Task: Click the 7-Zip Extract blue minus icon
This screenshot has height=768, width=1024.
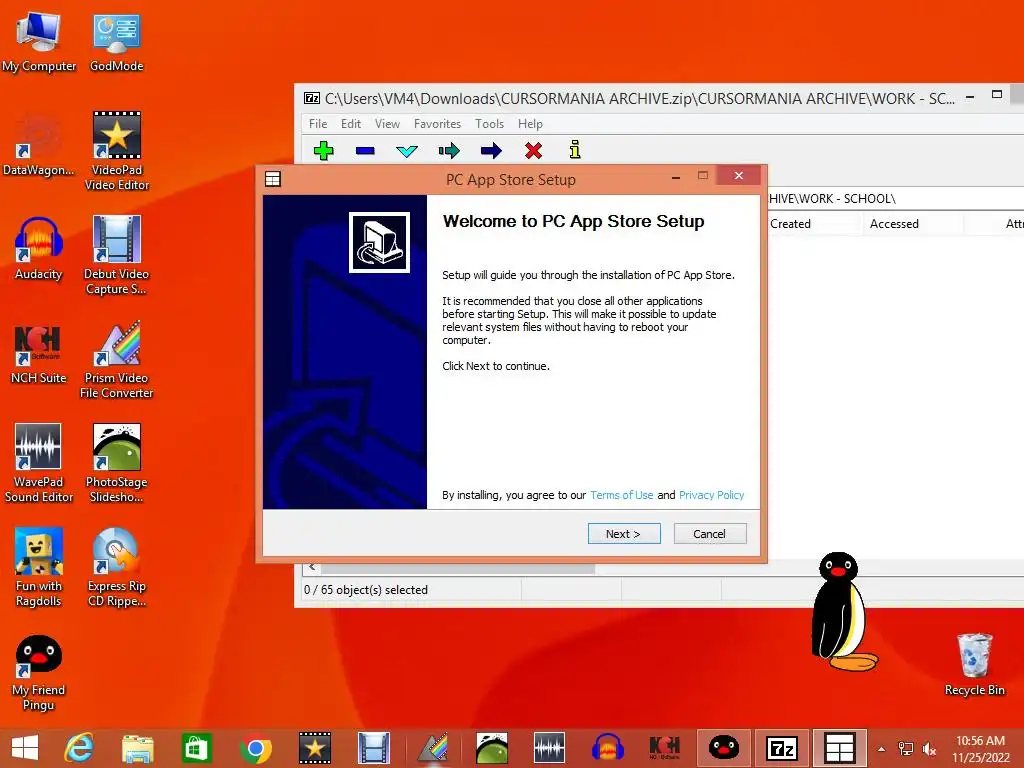Action: click(x=365, y=151)
